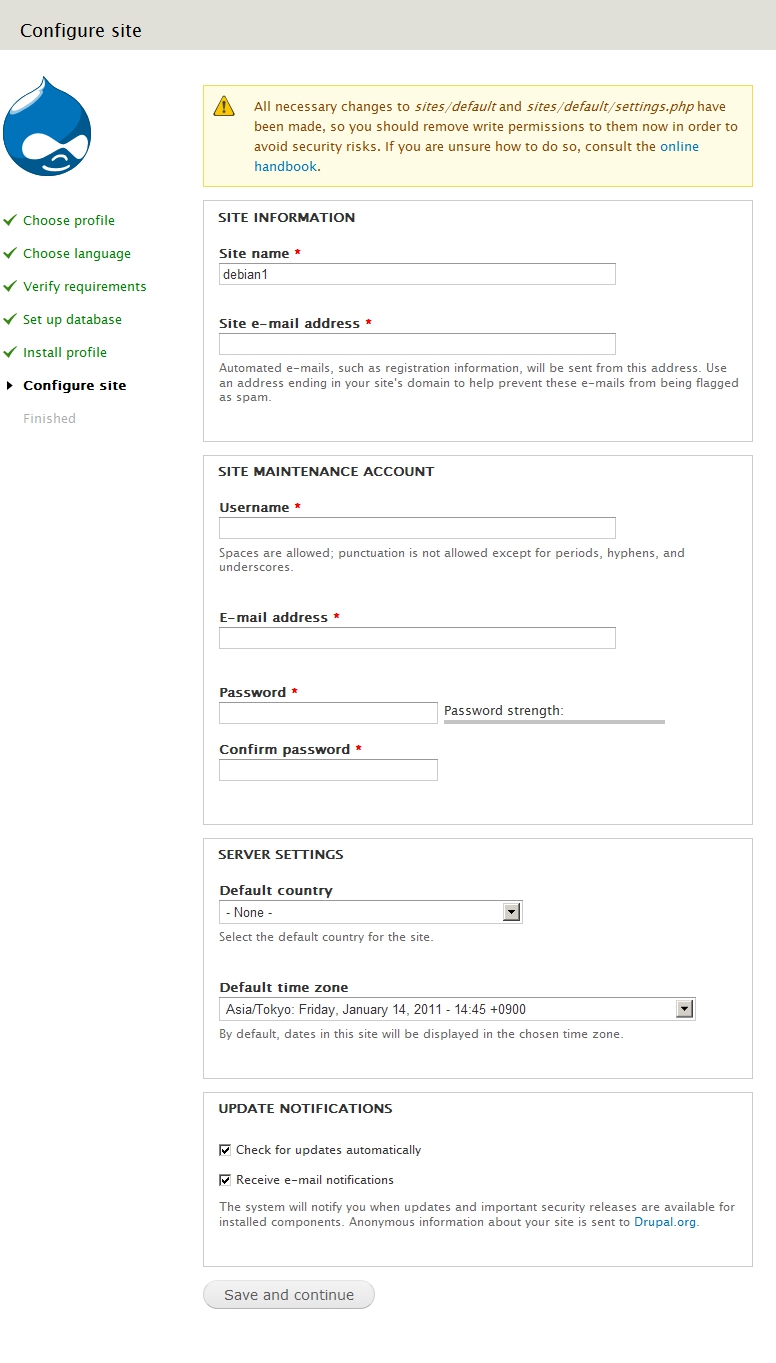Click the Password strength indicator bar
This screenshot has height=1363, width=776.
pos(554,721)
